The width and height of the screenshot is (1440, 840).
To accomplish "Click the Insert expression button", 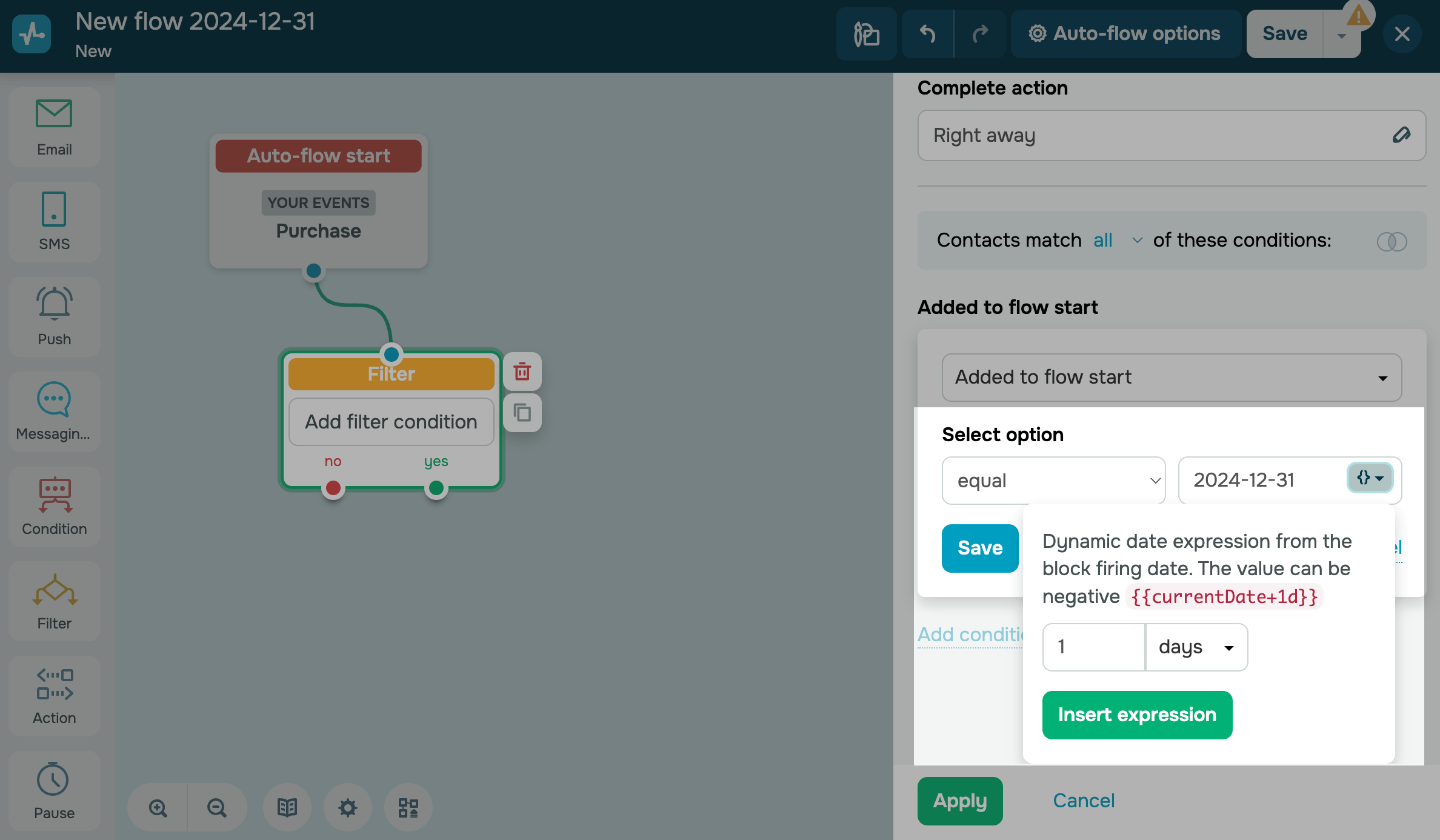I will pos(1137,715).
